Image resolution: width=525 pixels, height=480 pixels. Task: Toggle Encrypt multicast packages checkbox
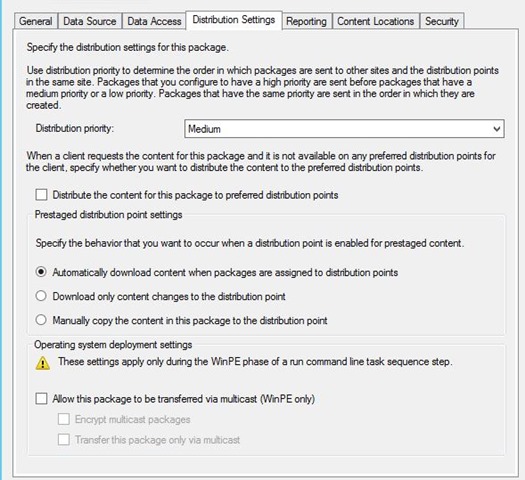[64, 419]
